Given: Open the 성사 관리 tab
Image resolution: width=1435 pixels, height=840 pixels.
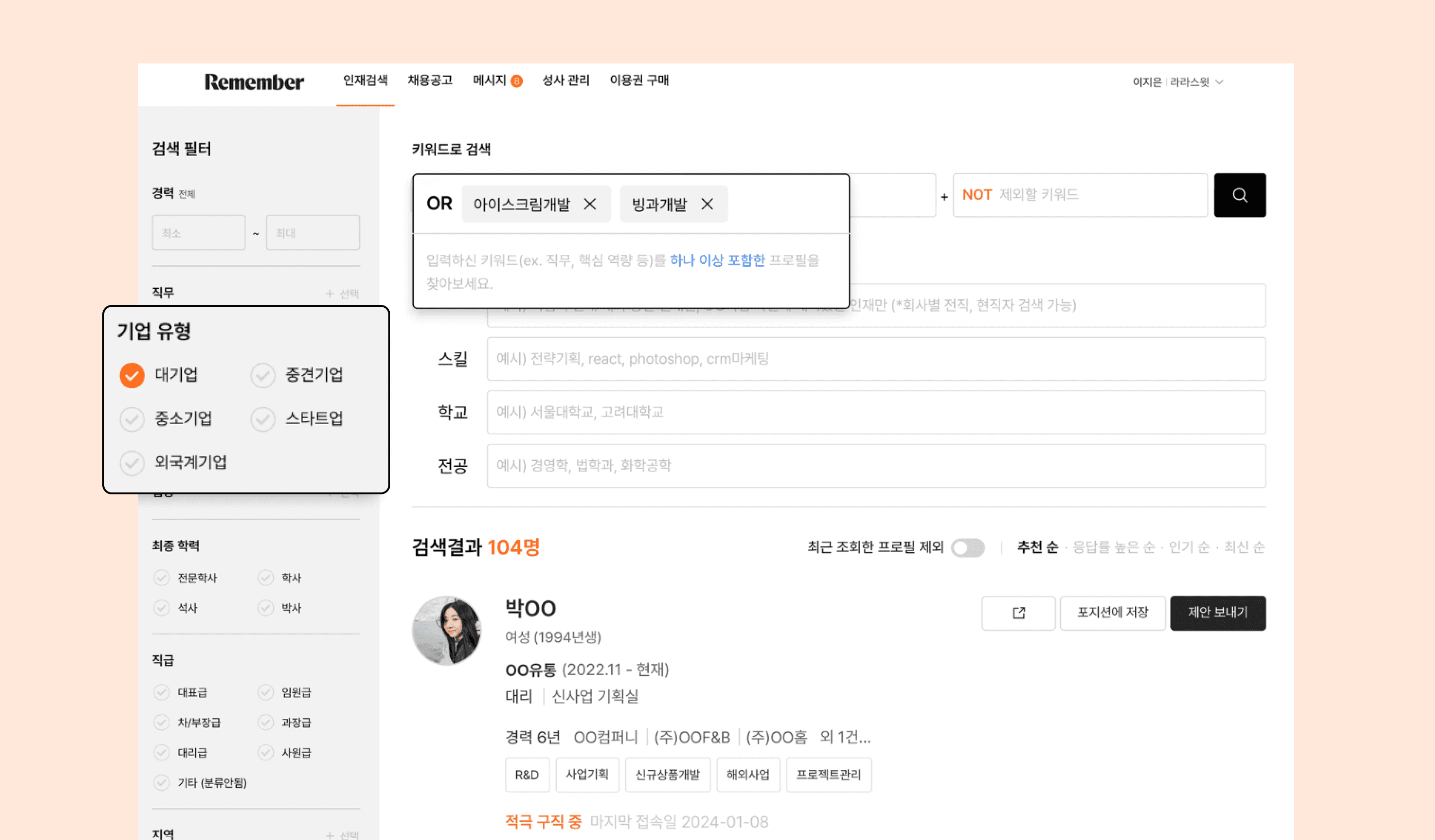Looking at the screenshot, I should (565, 80).
